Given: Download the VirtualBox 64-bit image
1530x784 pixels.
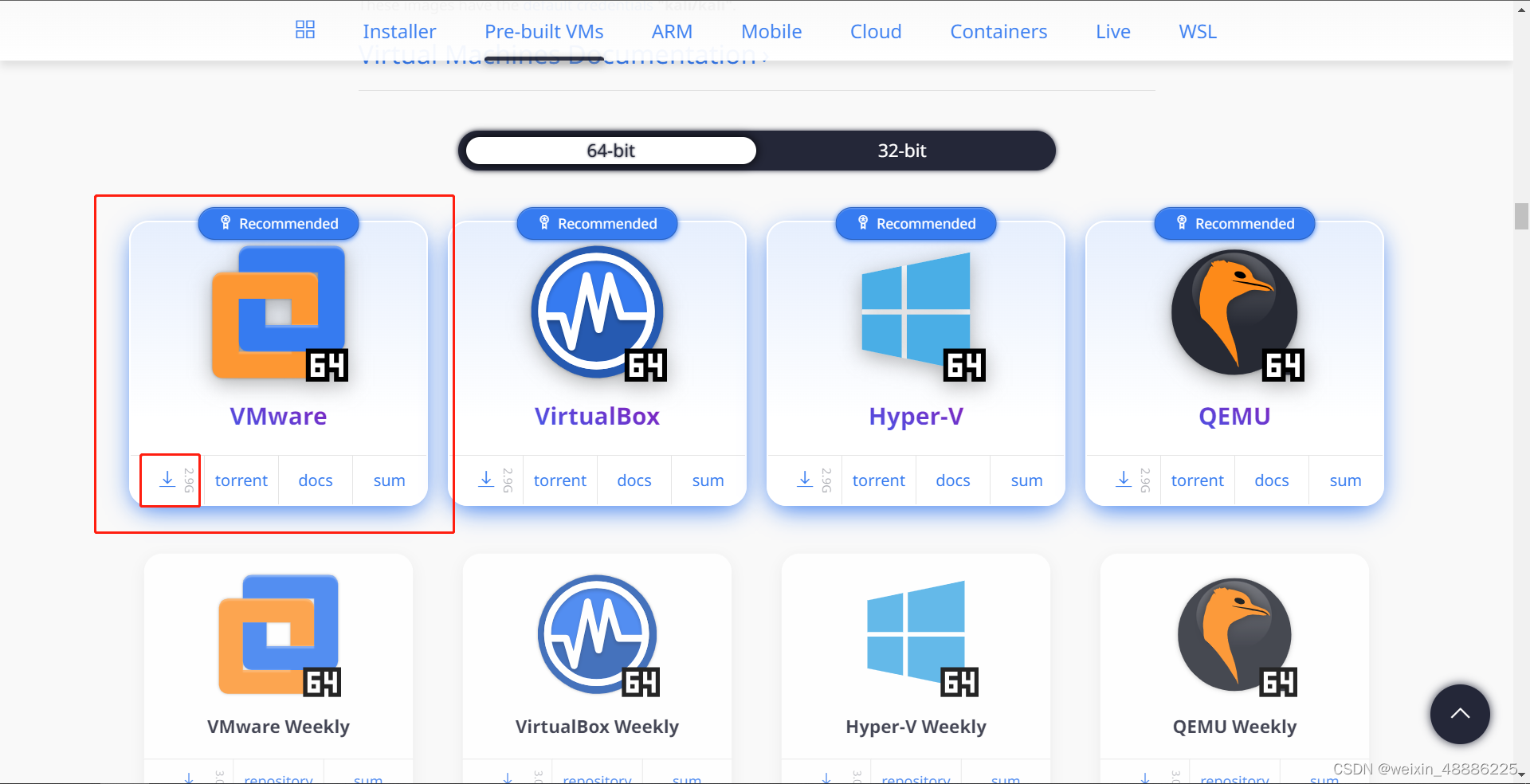Looking at the screenshot, I should tap(486, 480).
